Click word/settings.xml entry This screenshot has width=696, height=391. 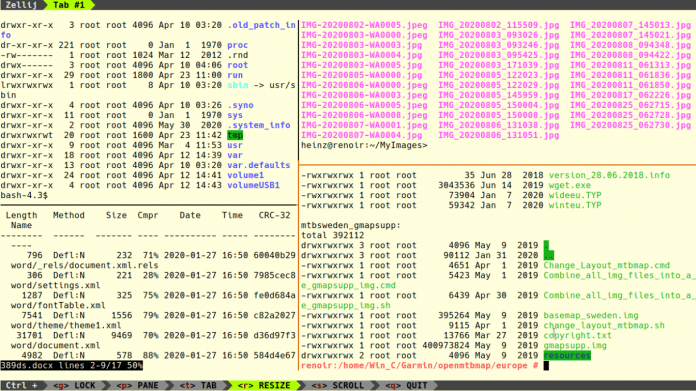55,285
